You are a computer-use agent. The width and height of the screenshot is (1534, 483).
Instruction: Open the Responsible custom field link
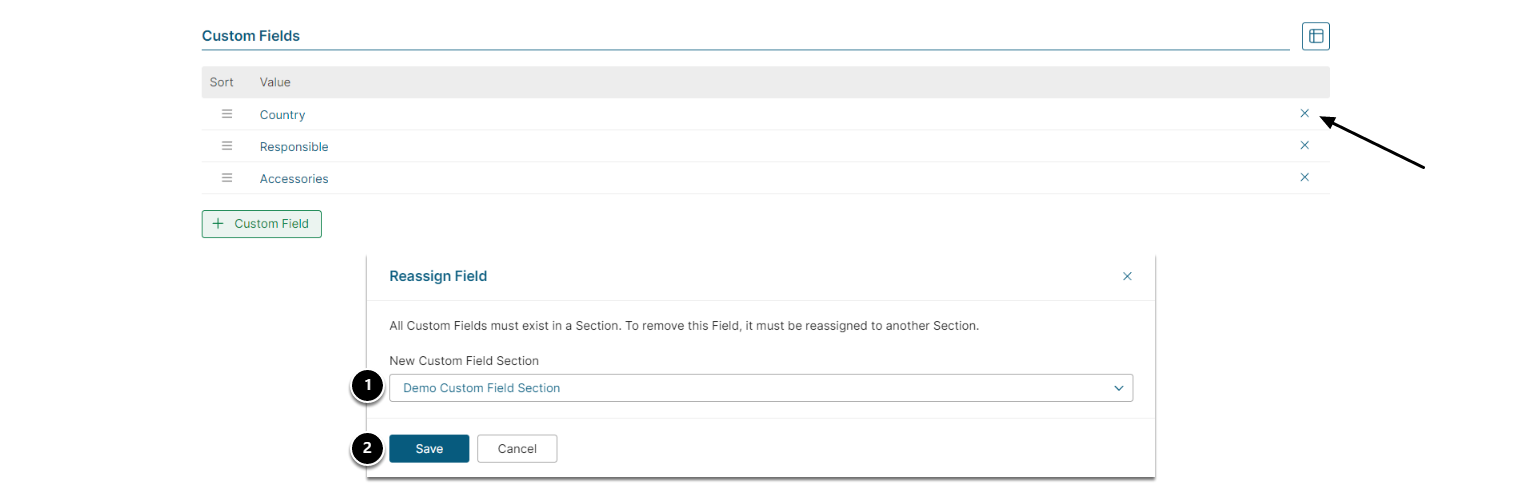tap(294, 147)
